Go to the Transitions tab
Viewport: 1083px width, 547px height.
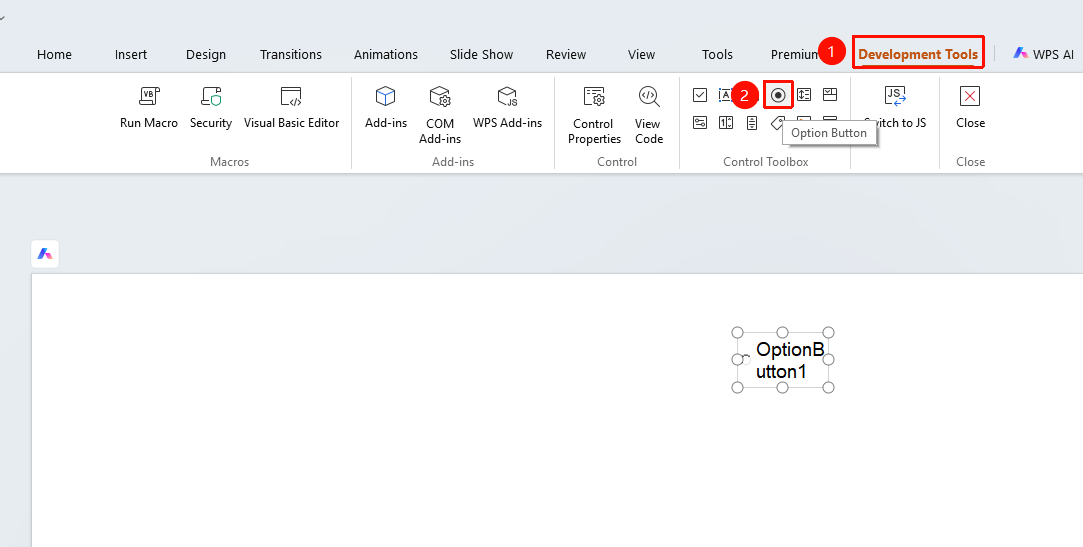pyautogui.click(x=291, y=54)
